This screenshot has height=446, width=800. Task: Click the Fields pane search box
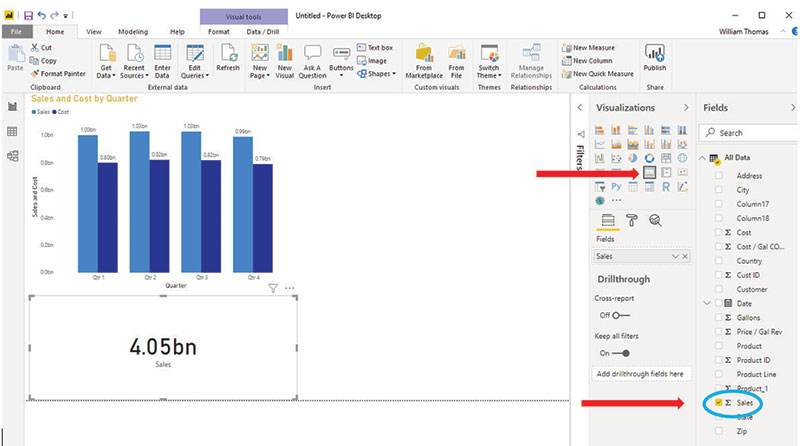tap(750, 132)
